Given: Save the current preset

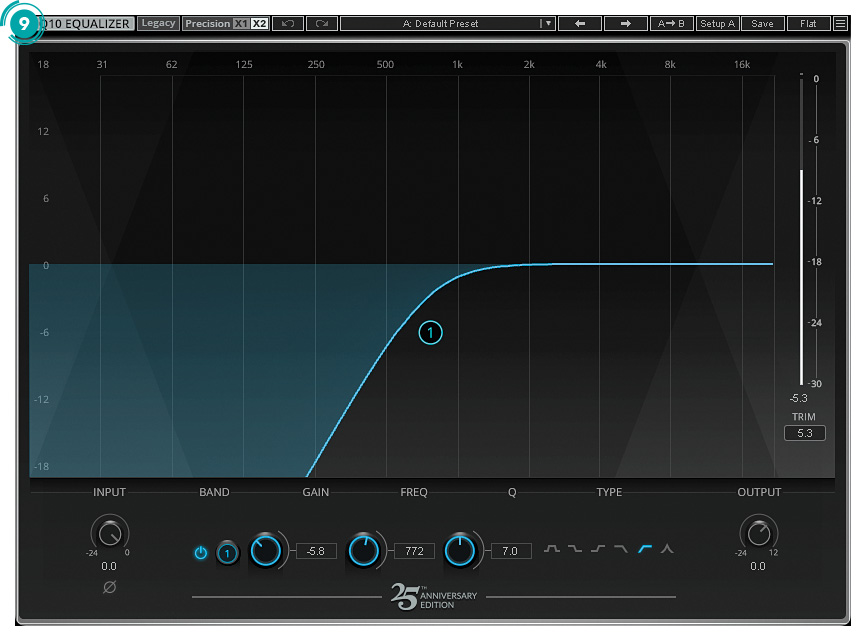Looking at the screenshot, I should 762,23.
